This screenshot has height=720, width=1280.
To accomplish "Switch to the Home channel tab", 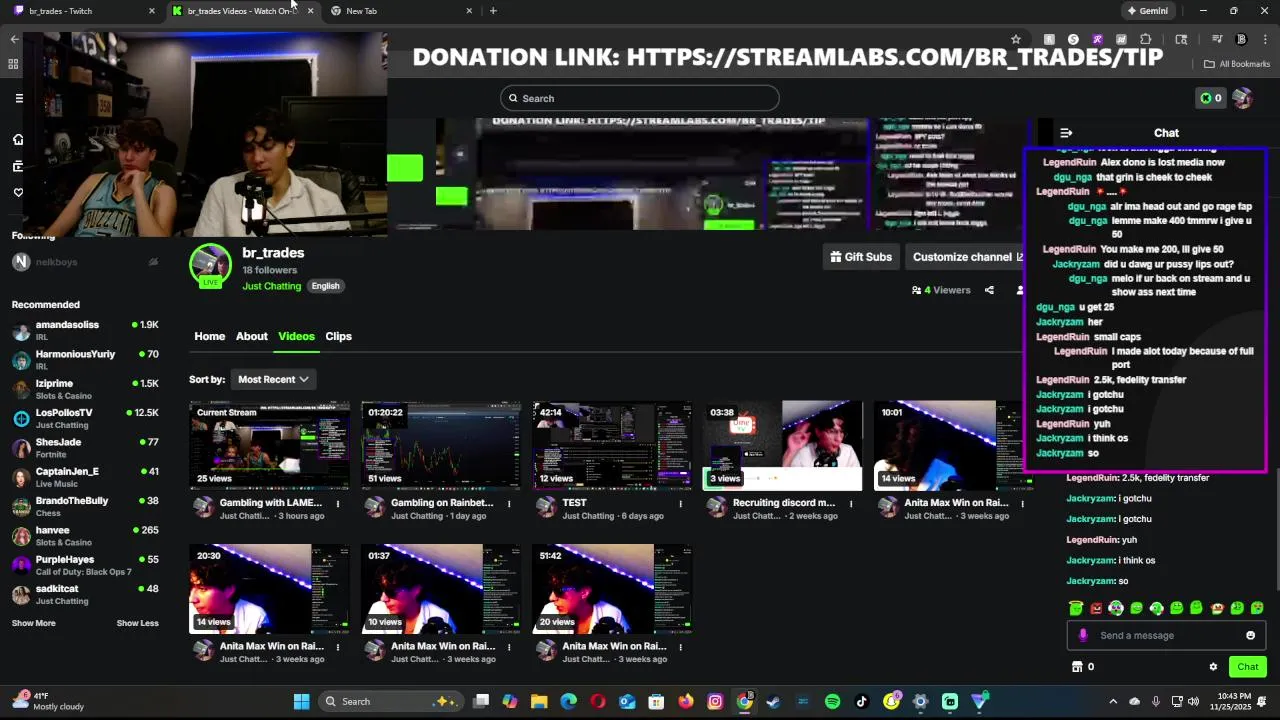I will point(210,336).
